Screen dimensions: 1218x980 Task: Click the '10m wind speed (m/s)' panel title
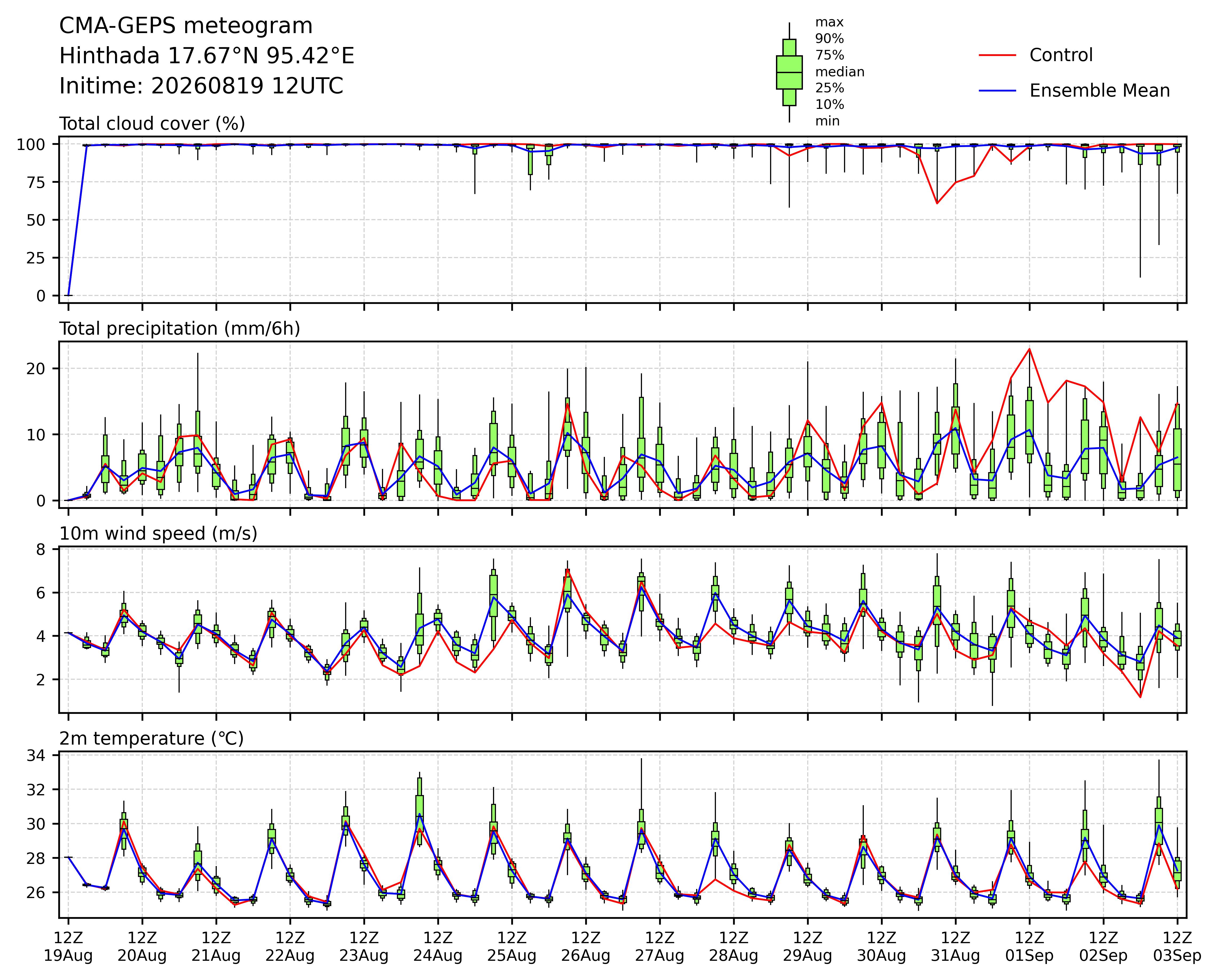point(158,534)
